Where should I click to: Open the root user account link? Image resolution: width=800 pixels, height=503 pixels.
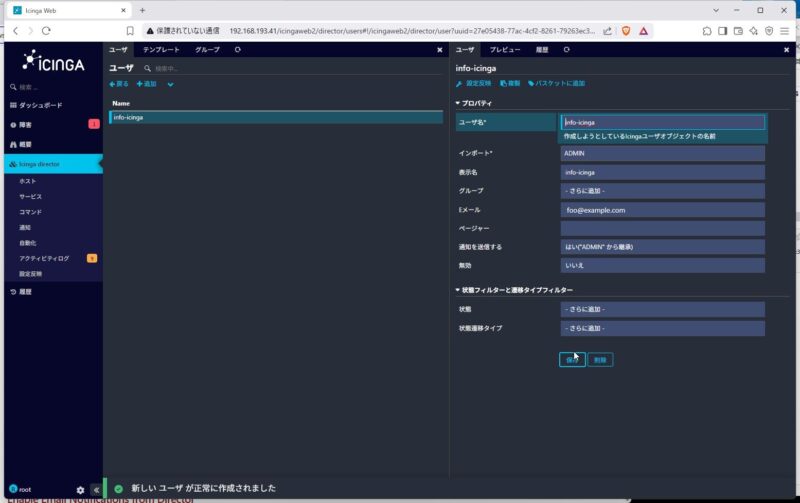pos(20,489)
